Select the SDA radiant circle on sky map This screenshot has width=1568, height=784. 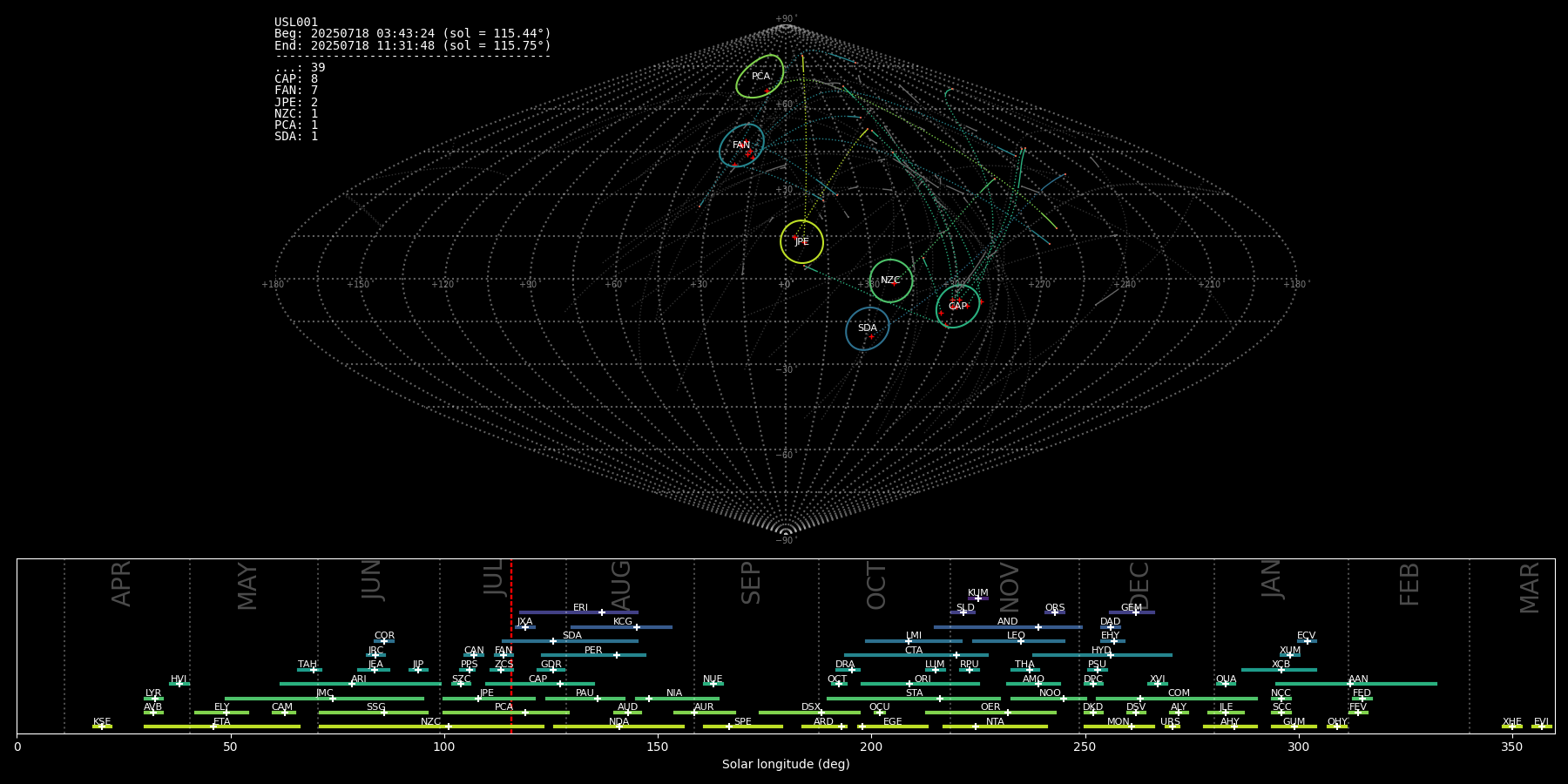click(868, 328)
